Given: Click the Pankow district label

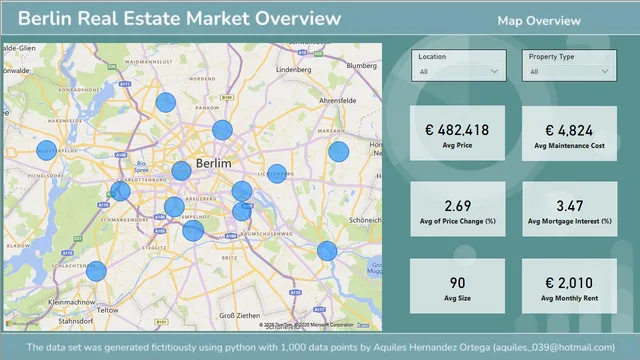Looking at the screenshot, I should point(207,108).
